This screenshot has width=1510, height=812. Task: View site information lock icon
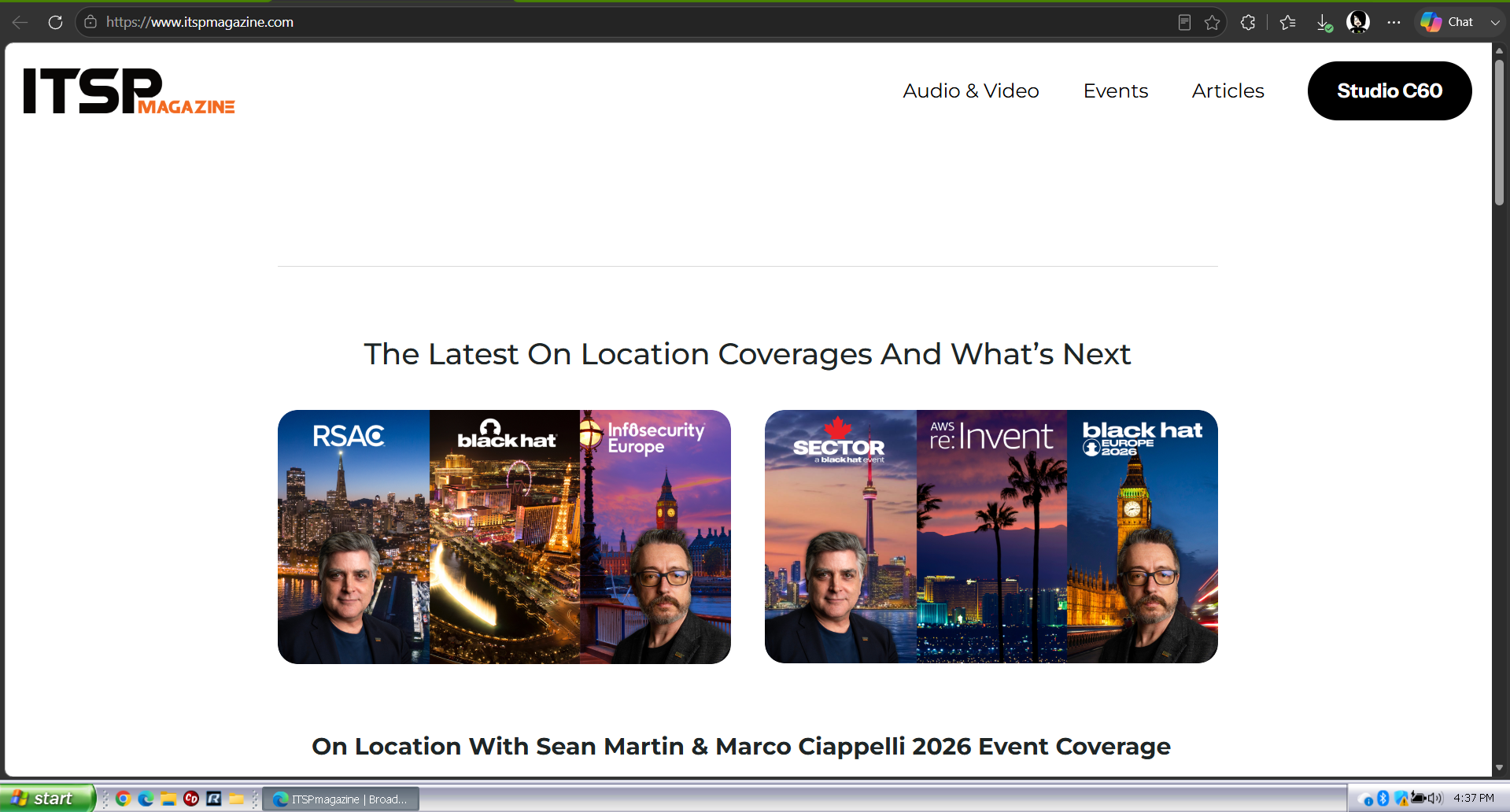[90, 22]
